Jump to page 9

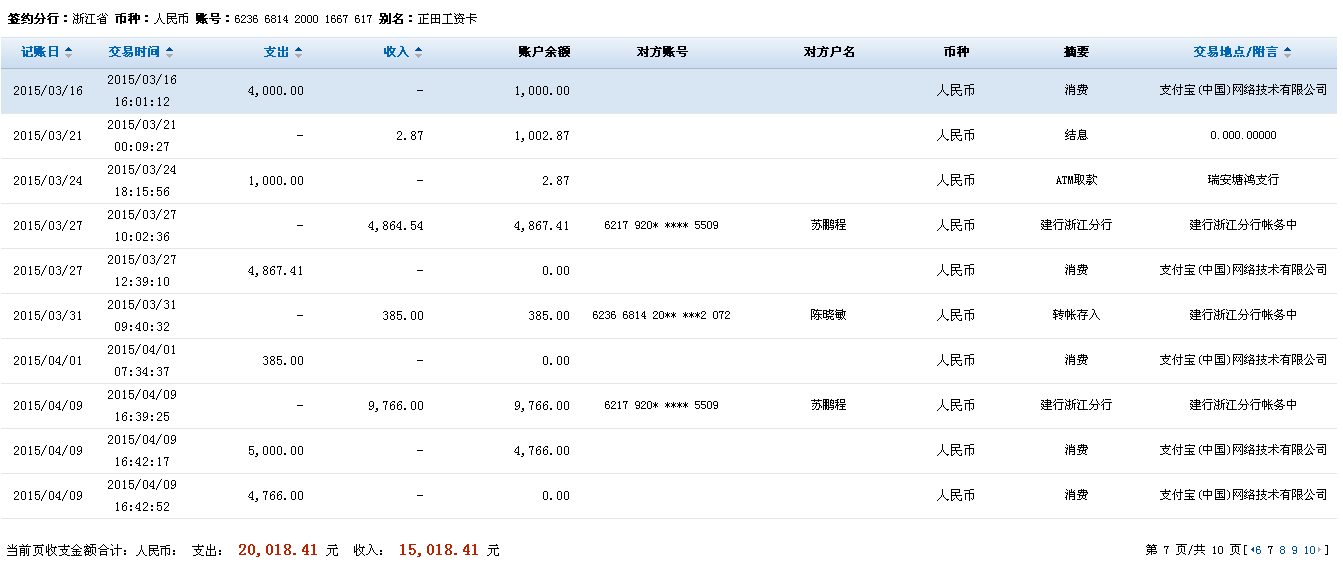point(1294,550)
